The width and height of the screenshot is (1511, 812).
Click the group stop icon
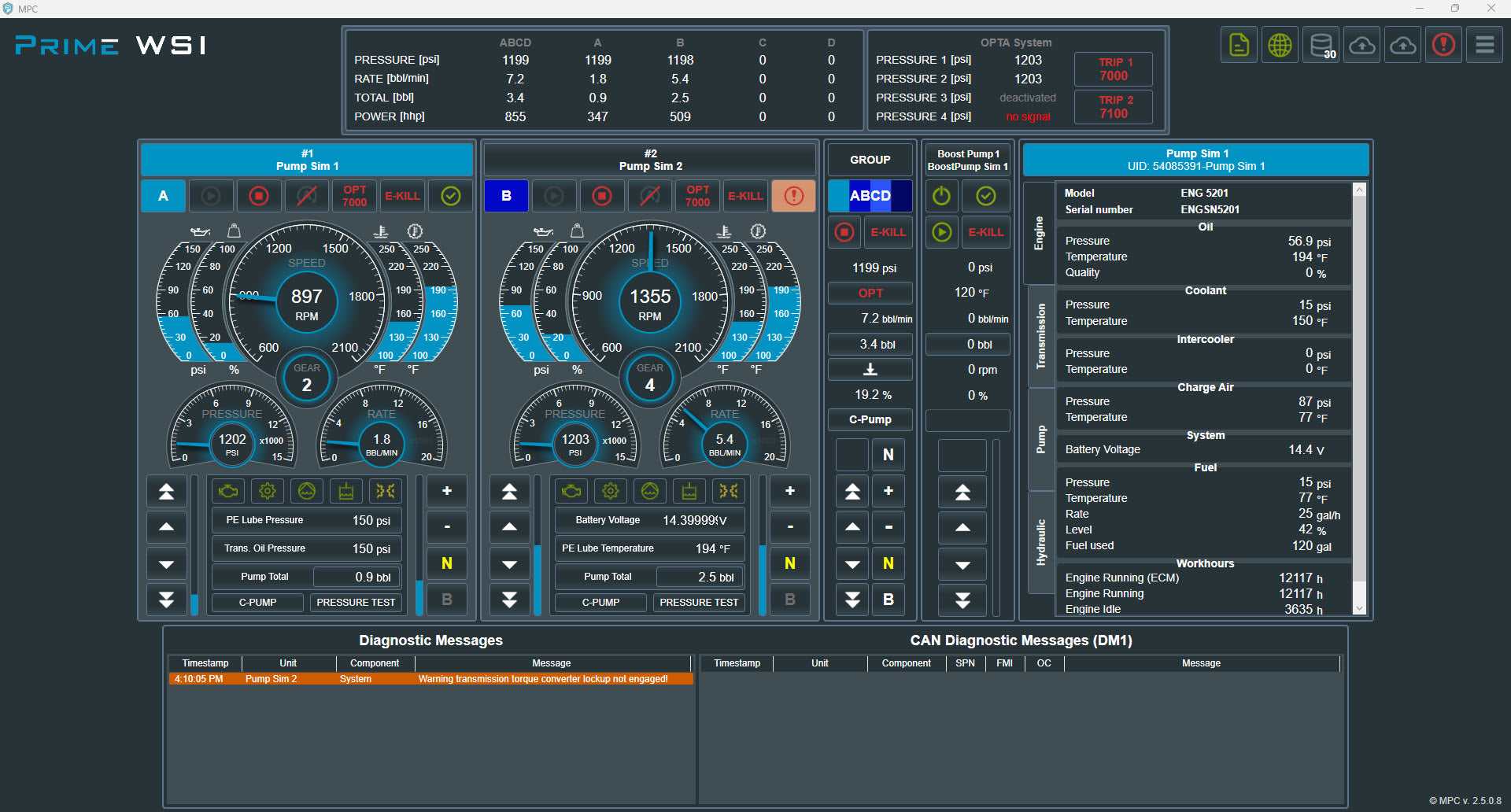844,232
